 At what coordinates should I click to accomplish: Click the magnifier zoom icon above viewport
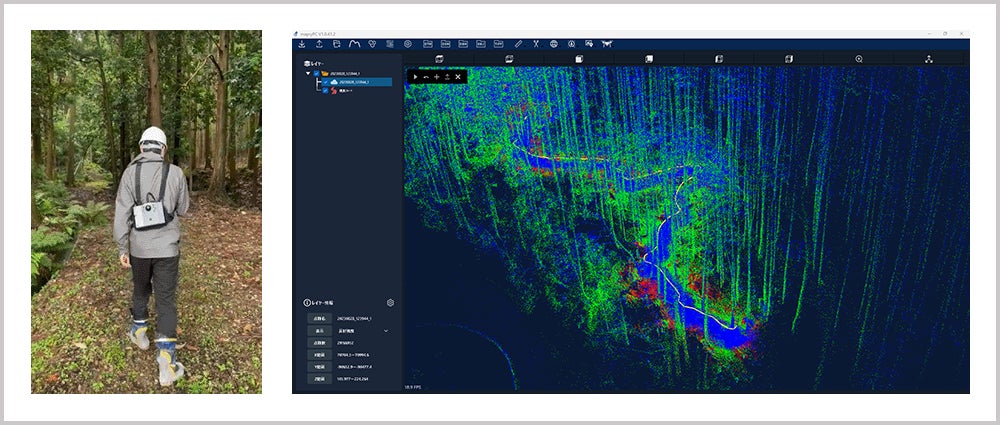click(x=859, y=59)
